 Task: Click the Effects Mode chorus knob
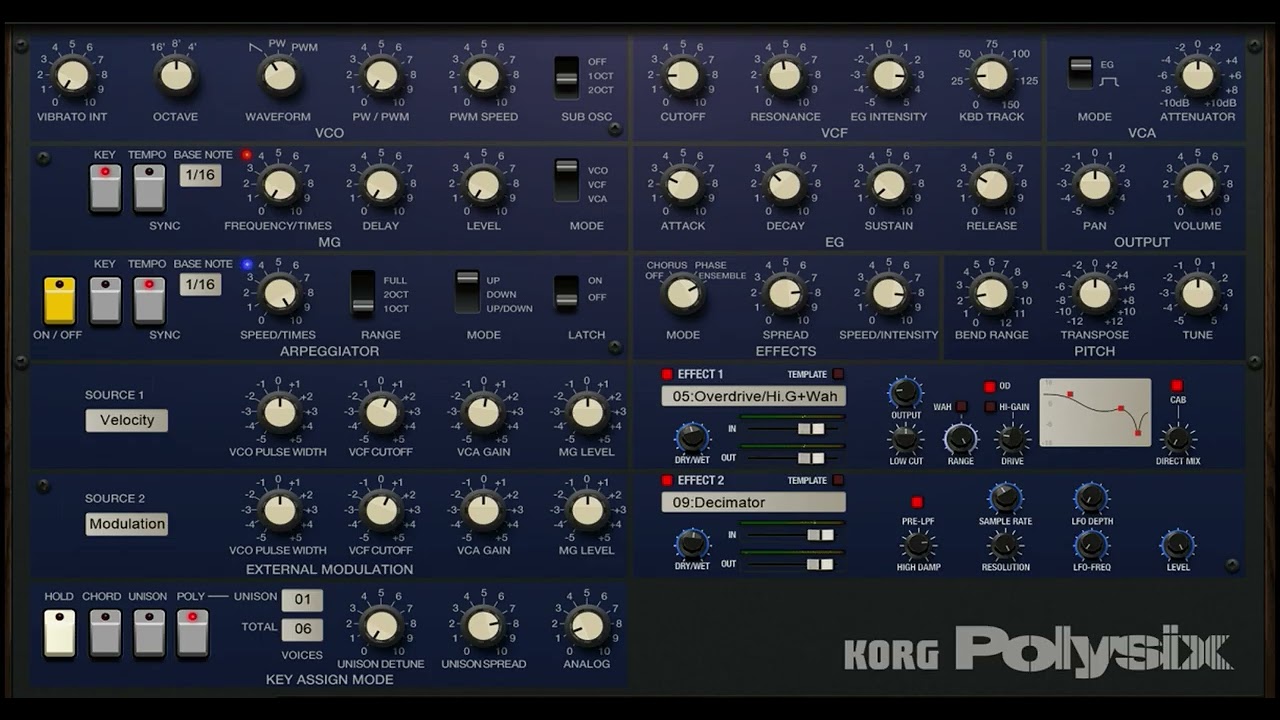pos(683,294)
